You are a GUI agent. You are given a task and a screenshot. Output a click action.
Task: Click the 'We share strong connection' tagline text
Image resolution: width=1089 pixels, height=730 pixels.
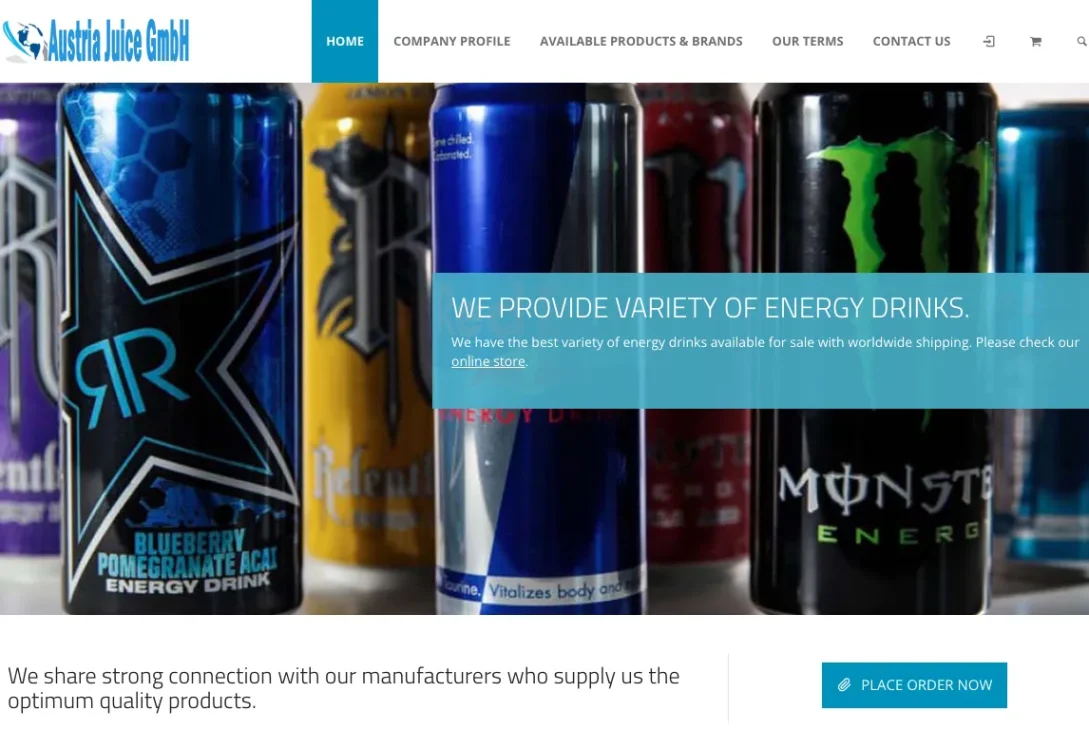click(x=344, y=688)
